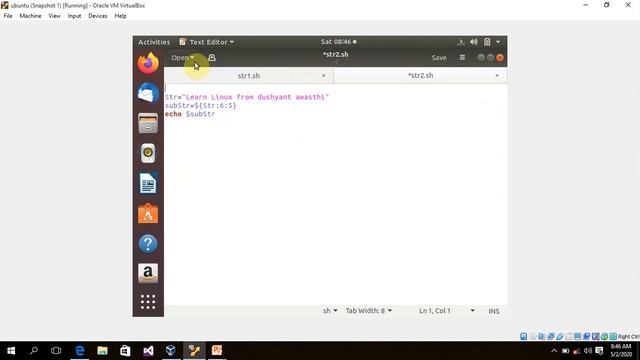Open Visual Studio from the taskbar
Screen dimensions: 640x360
point(148,351)
